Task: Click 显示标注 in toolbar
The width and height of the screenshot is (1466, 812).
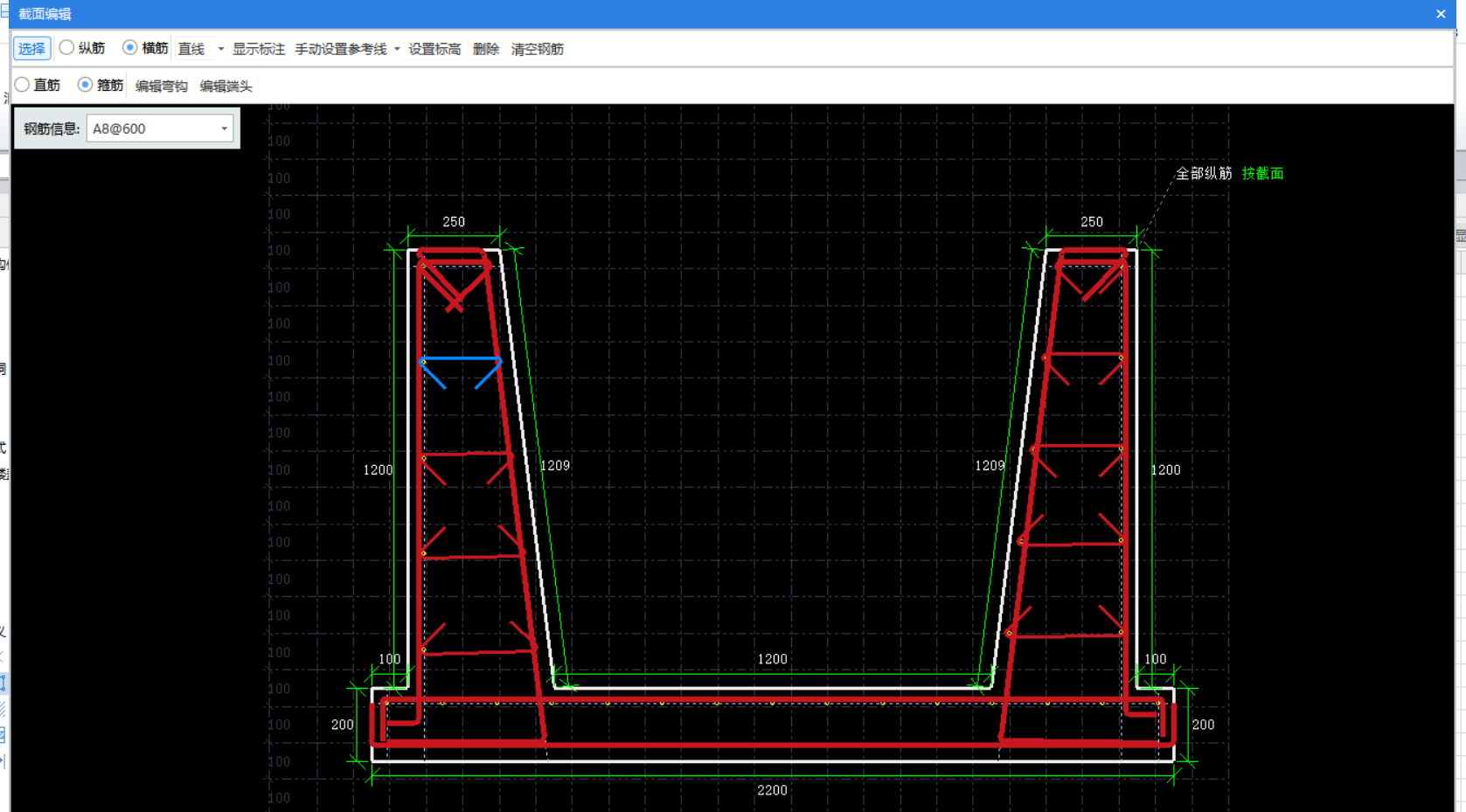Action: point(259,49)
